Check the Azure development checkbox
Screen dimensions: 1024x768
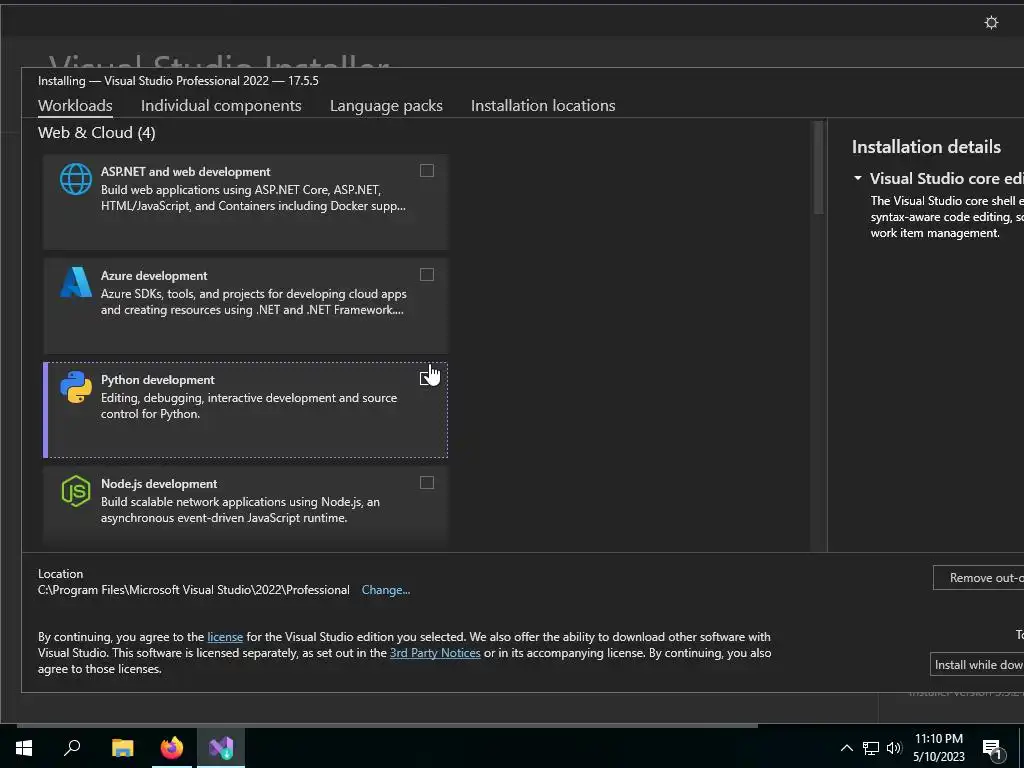click(426, 274)
